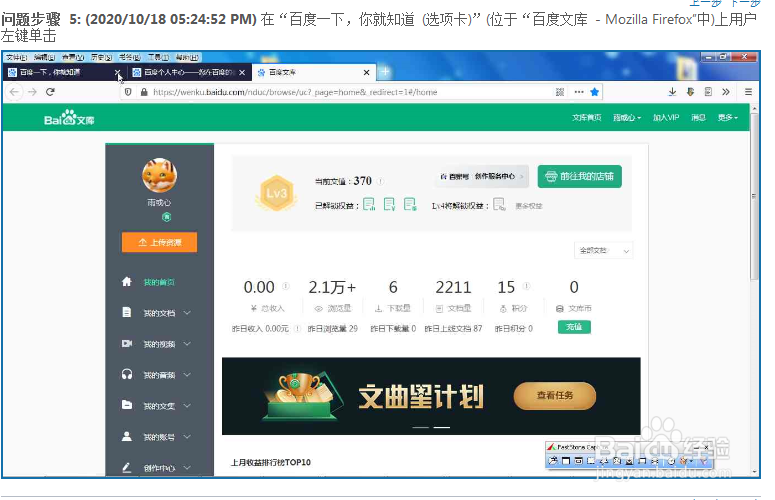Expand the 我的视频 sidebar section

187,343
